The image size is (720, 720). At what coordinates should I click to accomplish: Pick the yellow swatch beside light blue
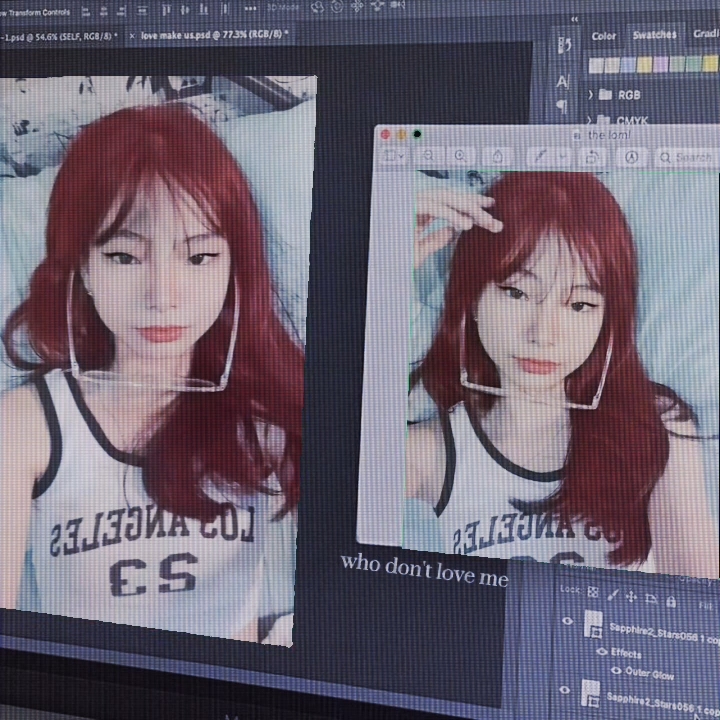(644, 65)
